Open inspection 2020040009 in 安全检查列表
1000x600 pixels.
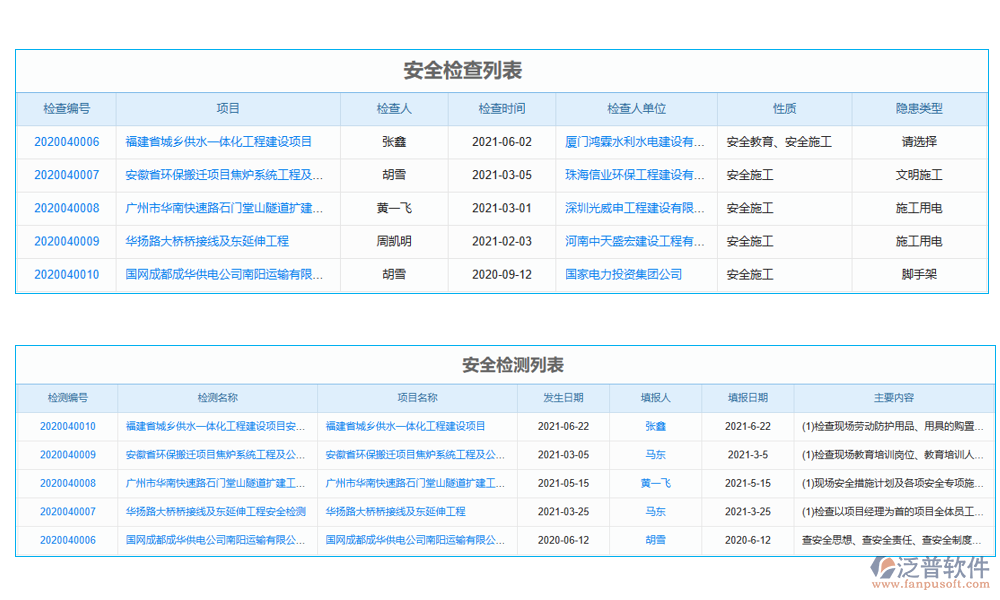point(66,241)
